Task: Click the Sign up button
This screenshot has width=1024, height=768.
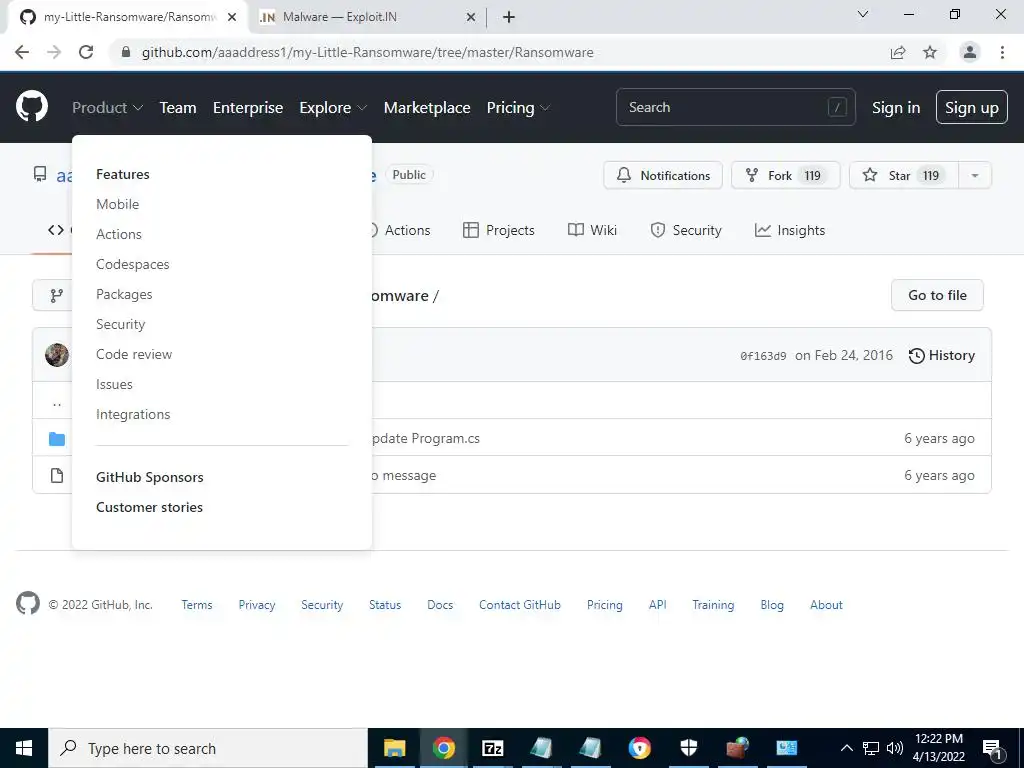Action: pos(971,107)
